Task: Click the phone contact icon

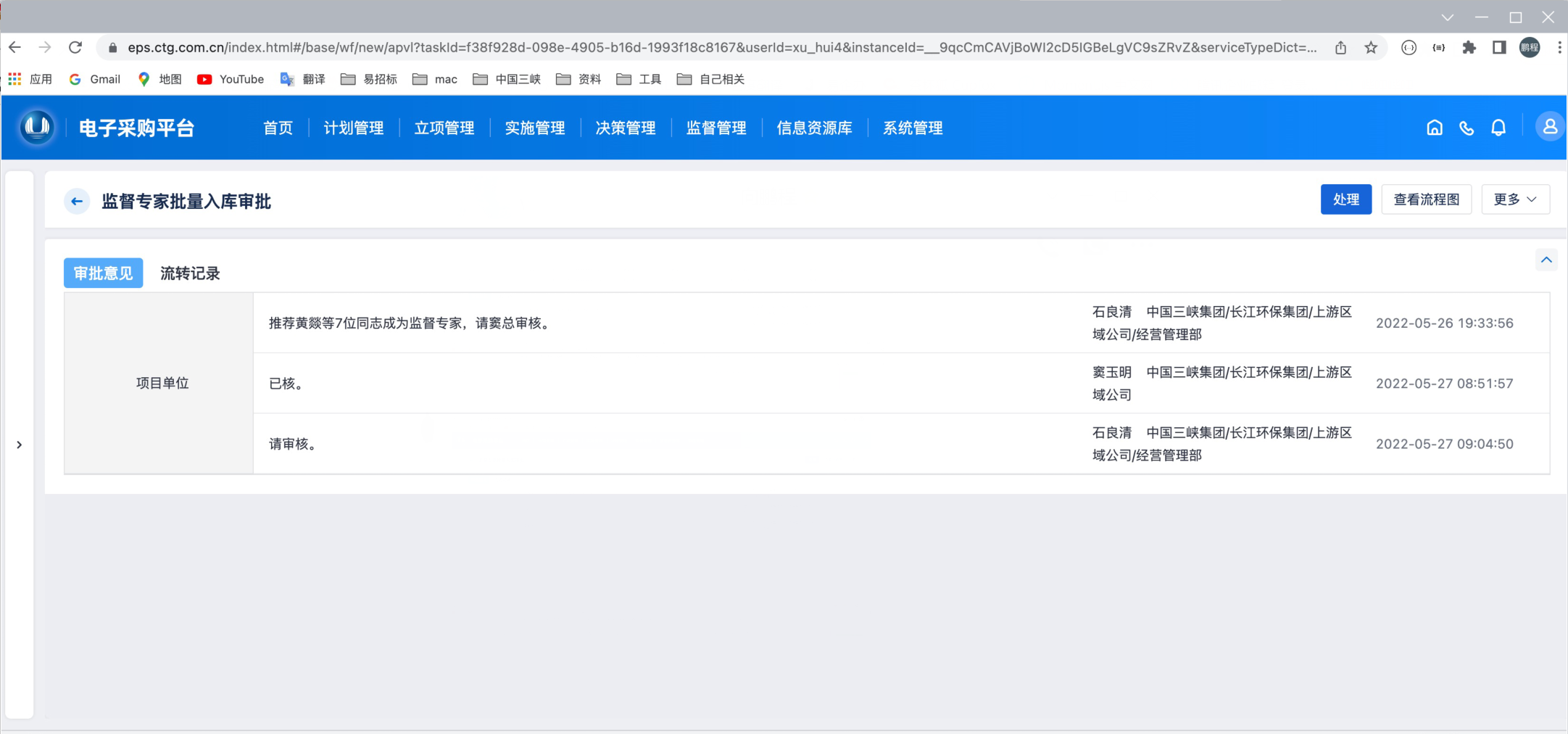Action: pos(1467,128)
